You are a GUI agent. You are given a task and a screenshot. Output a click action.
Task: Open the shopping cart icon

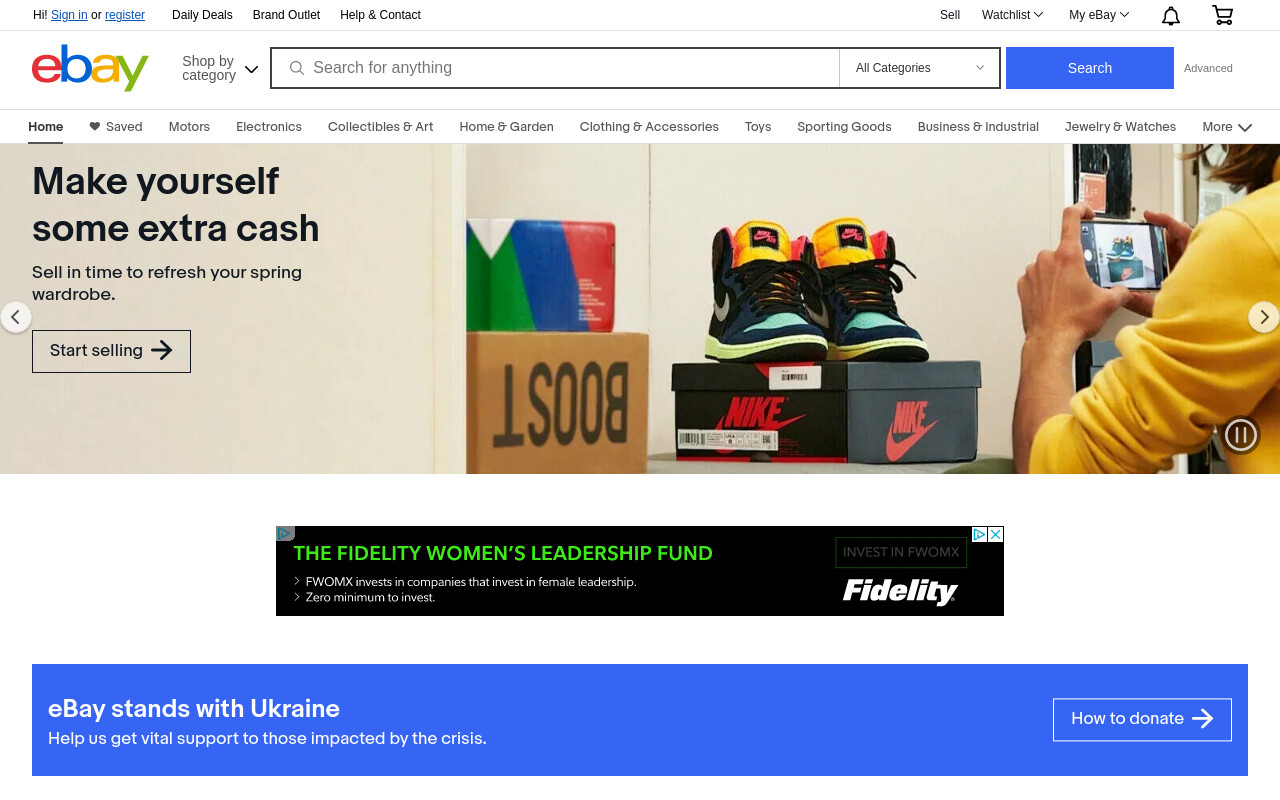pos(1222,15)
